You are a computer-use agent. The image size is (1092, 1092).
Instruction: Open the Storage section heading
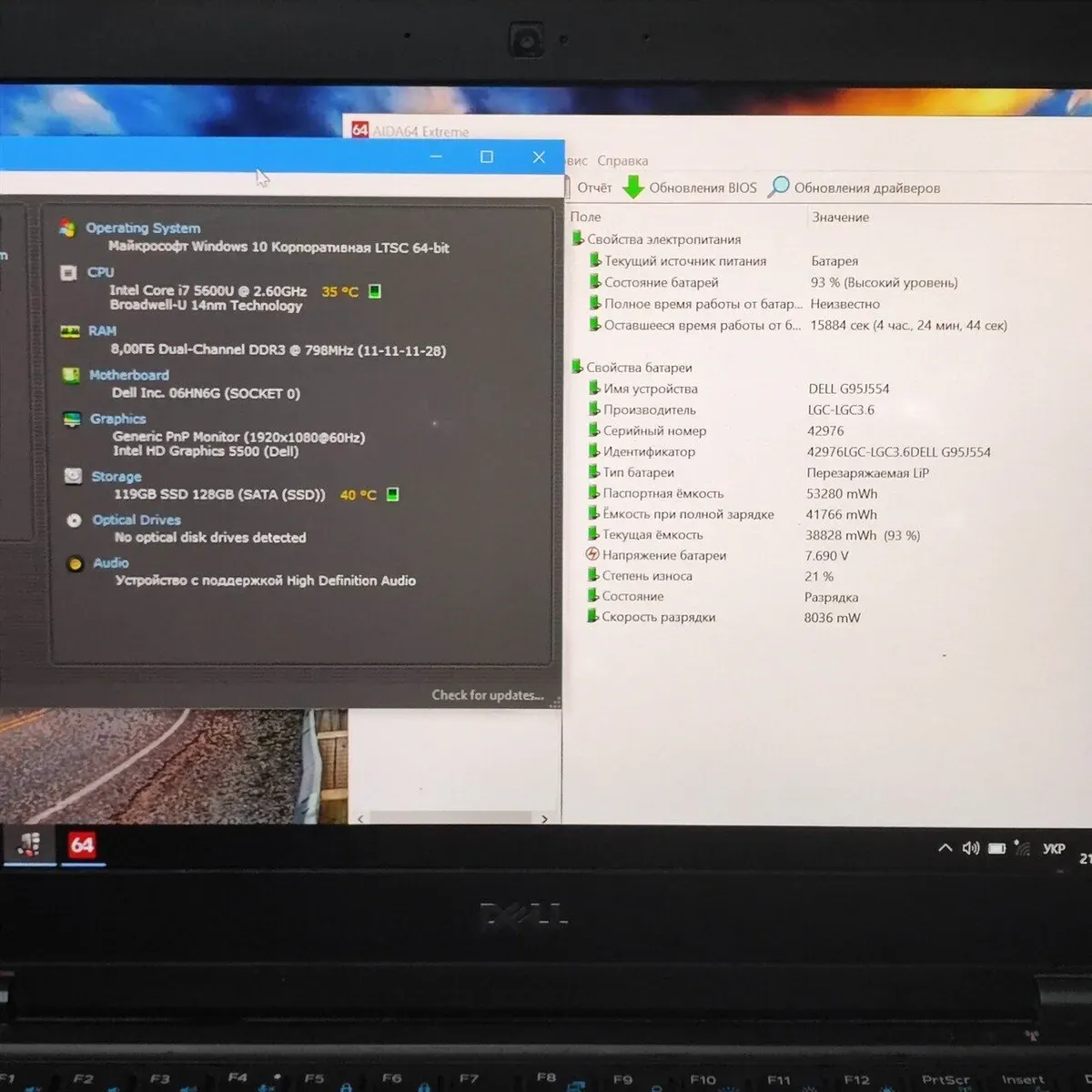pyautogui.click(x=116, y=477)
